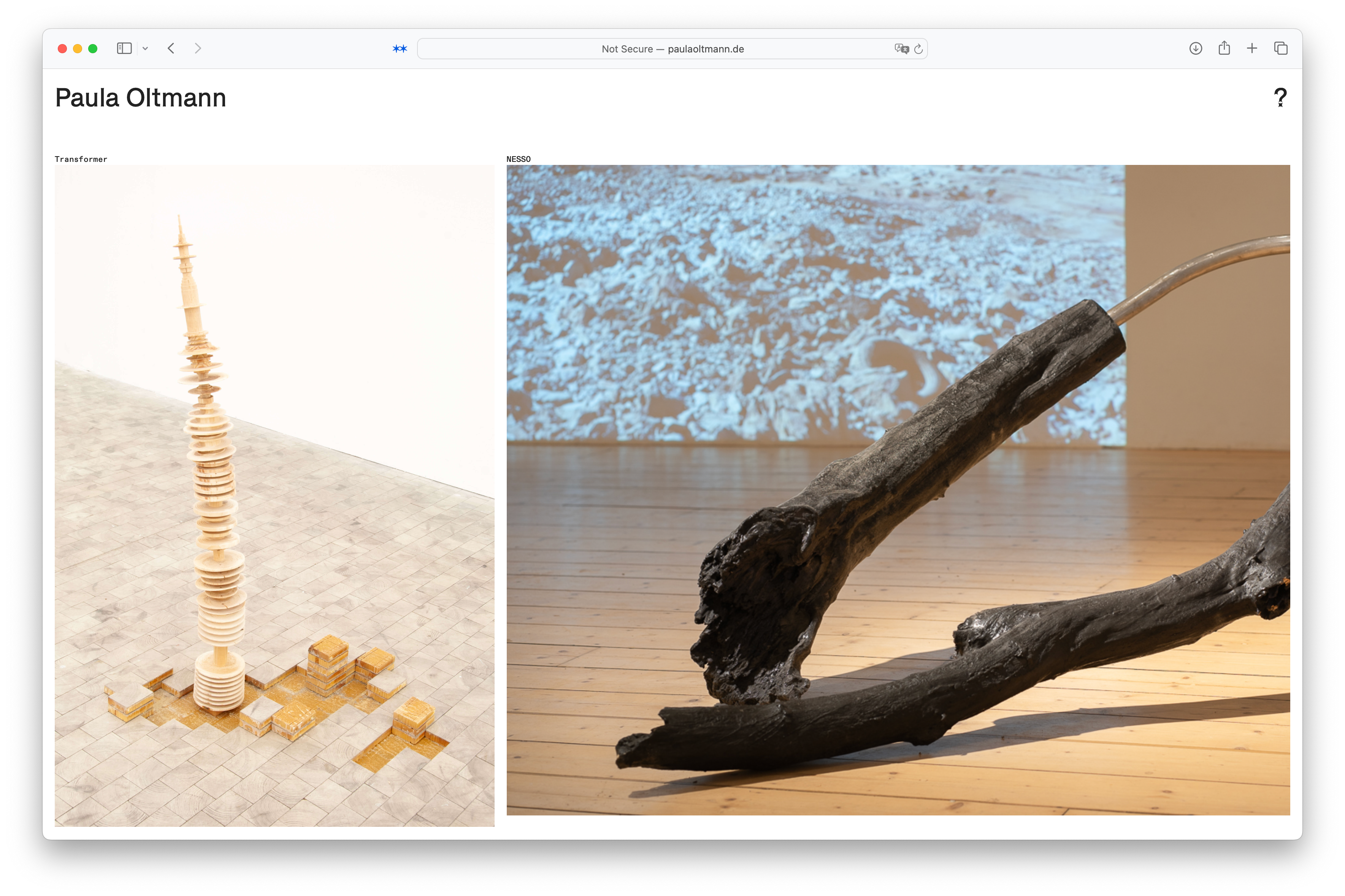Image resolution: width=1345 pixels, height=896 pixels.
Task: Go forward to the next page
Action: pyautogui.click(x=198, y=49)
